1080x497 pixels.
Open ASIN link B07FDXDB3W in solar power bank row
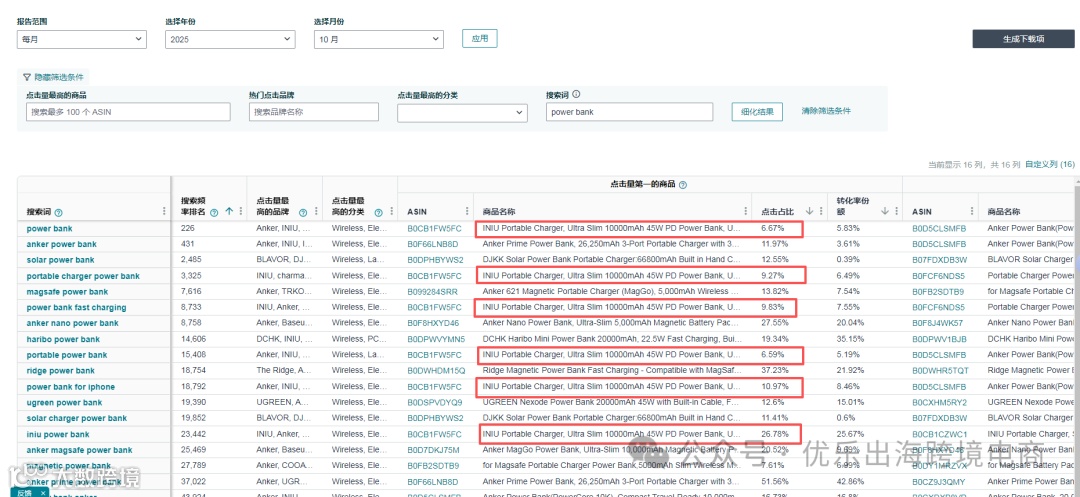[940, 260]
